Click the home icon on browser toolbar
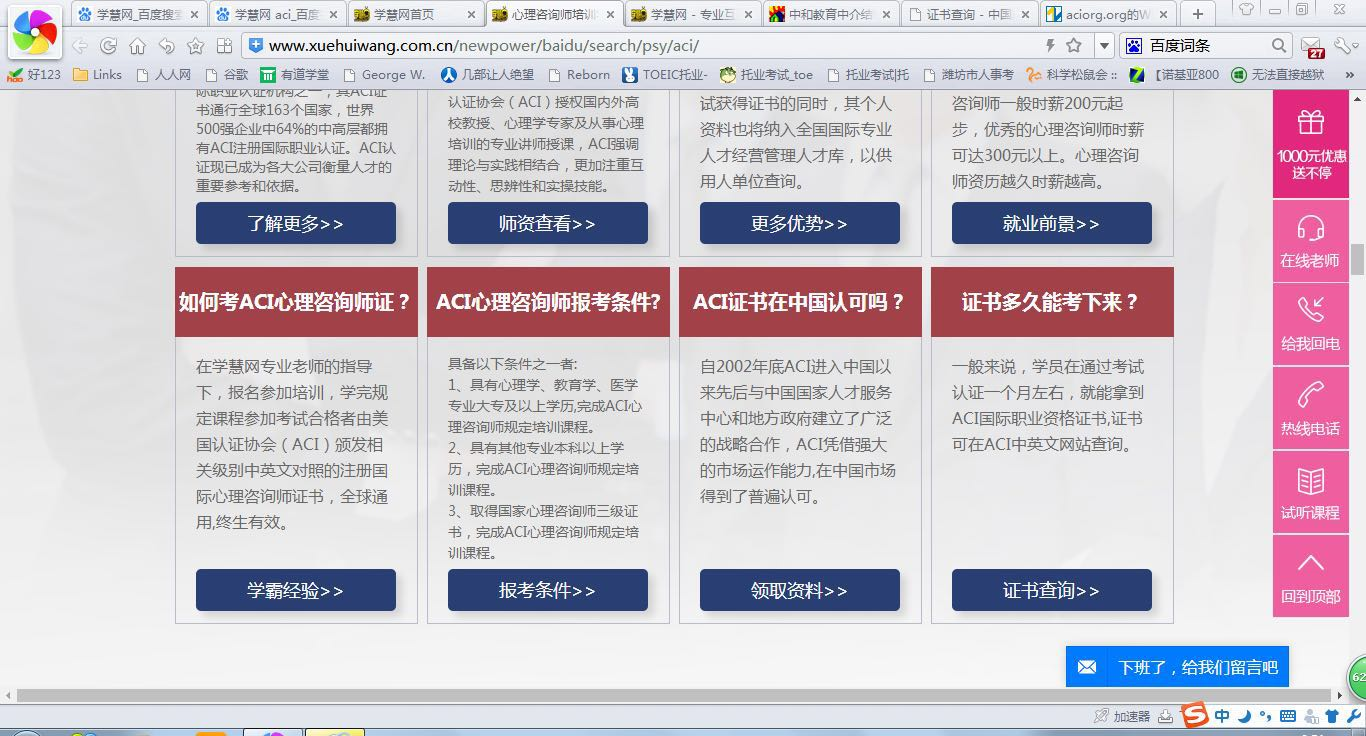 (135, 45)
